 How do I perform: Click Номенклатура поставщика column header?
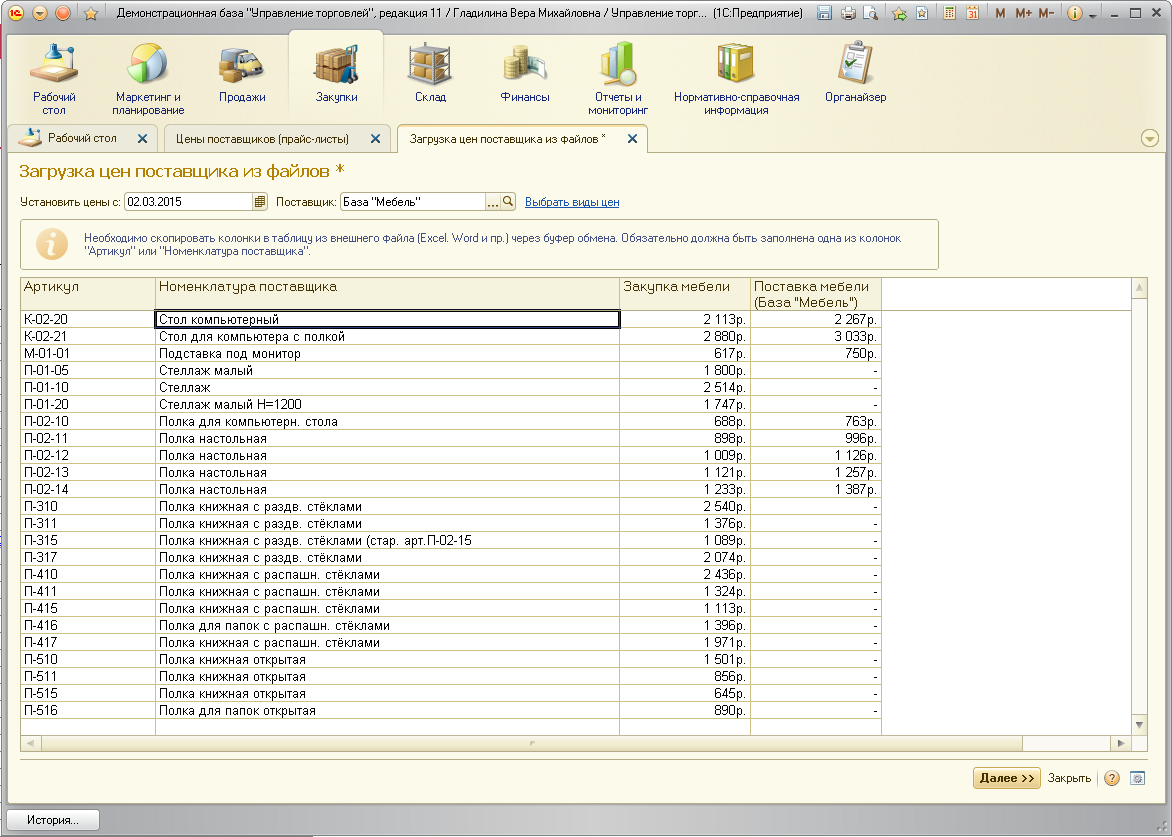click(x=387, y=294)
